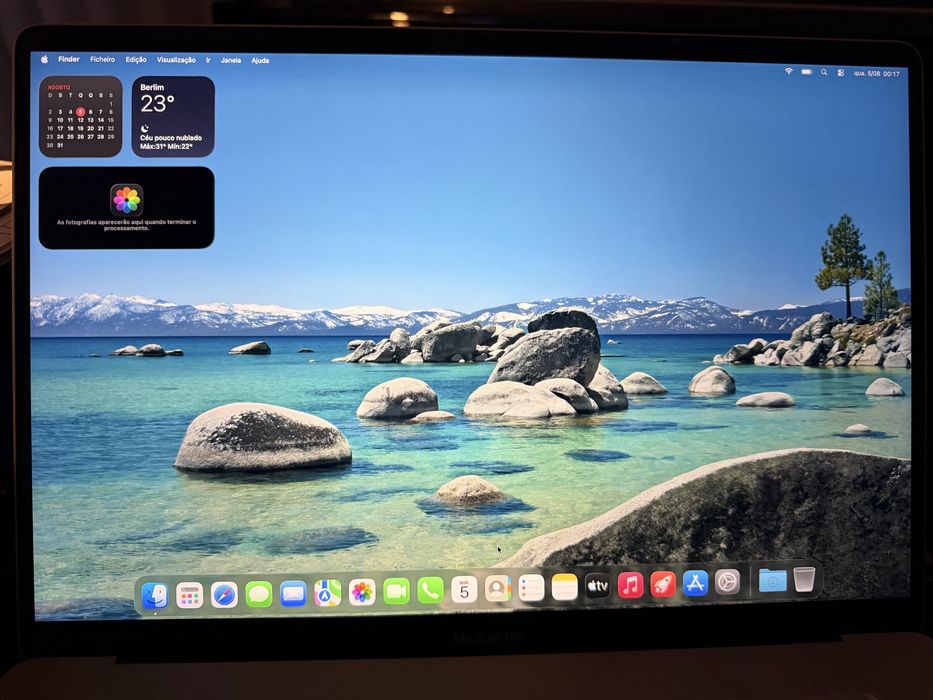933x700 pixels.
Task: Click date 20 in the calendar widget
Action: (90, 128)
